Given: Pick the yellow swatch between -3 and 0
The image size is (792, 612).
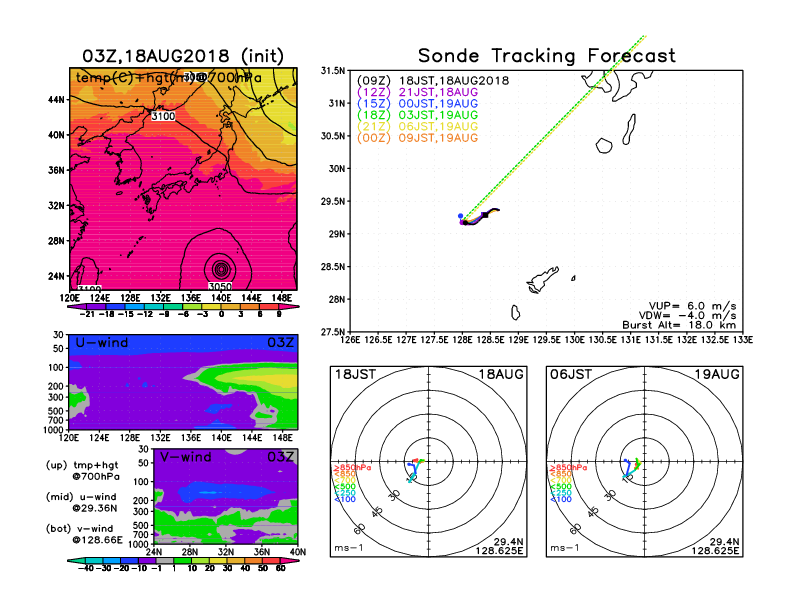Looking at the screenshot, I should [211, 307].
